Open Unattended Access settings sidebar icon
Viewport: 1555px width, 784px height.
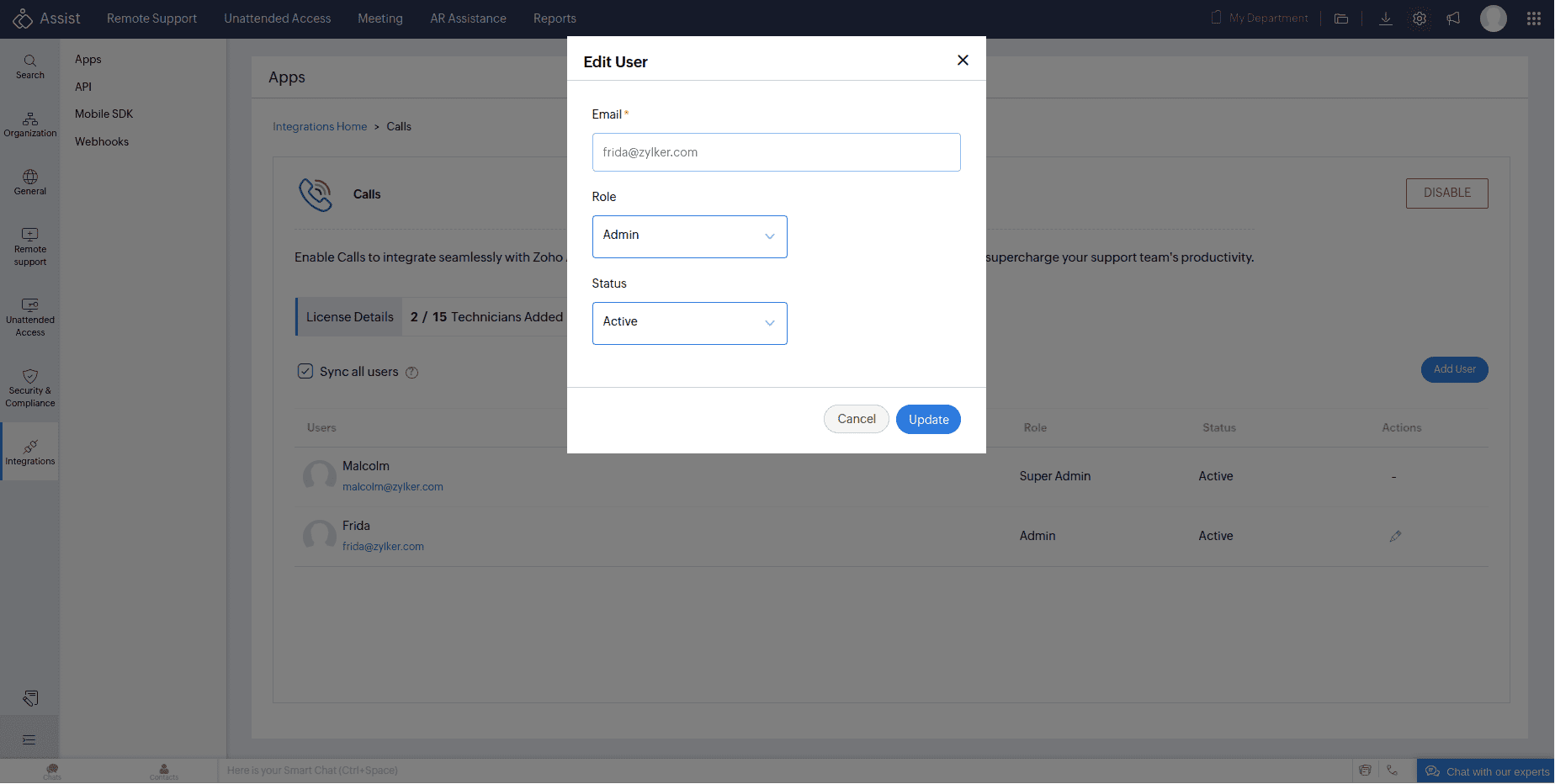click(x=29, y=317)
